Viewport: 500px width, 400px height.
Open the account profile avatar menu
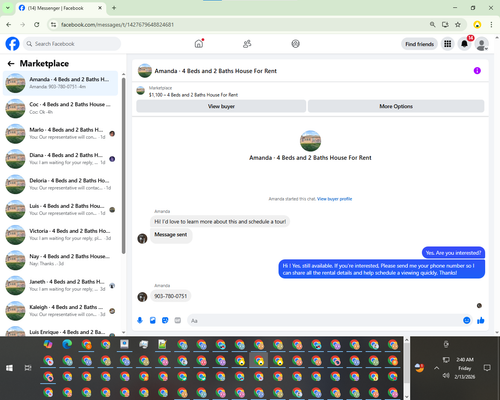click(481, 44)
